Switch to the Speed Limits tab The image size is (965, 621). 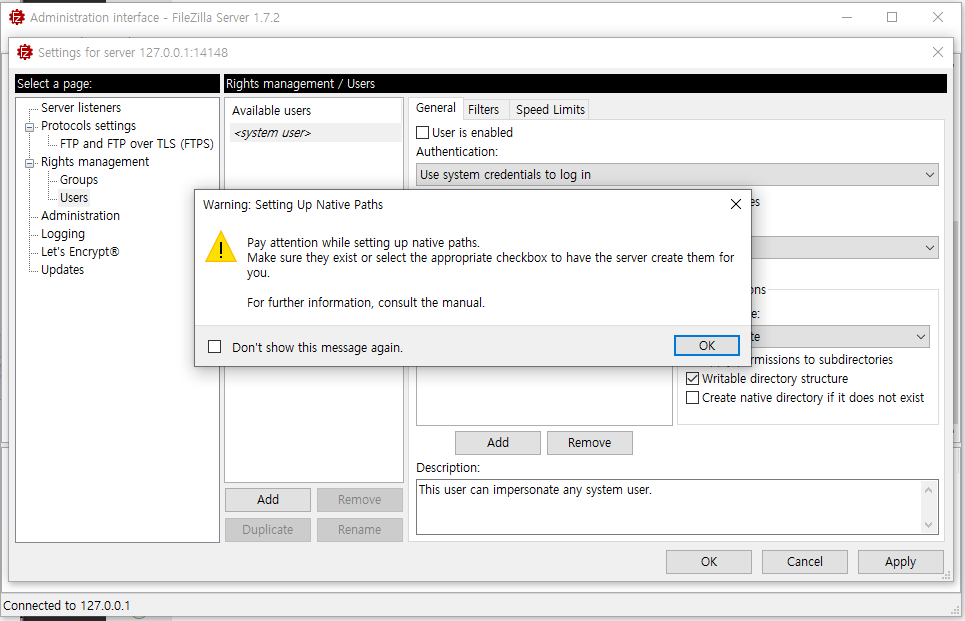[x=550, y=110]
